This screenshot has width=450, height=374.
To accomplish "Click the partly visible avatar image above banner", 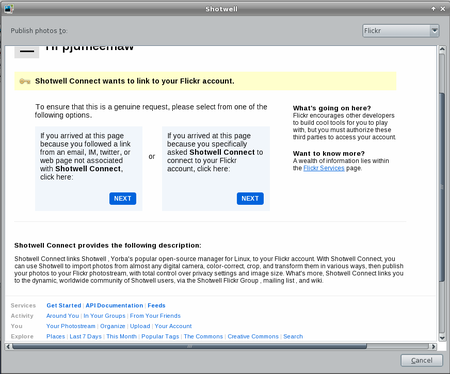I will coord(27,52).
